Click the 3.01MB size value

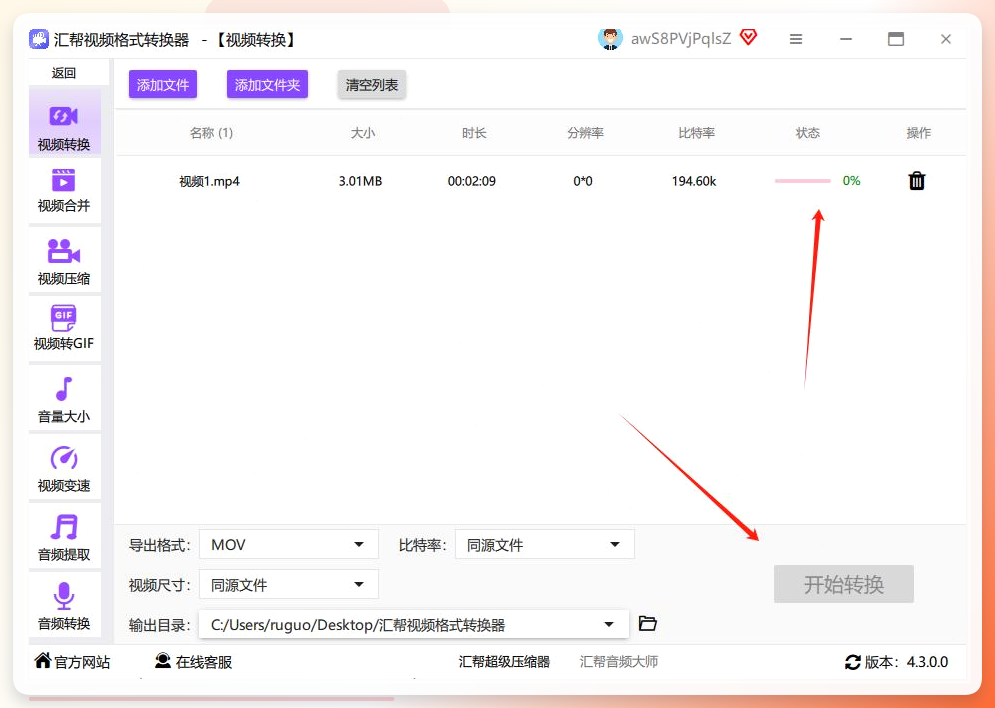pyautogui.click(x=360, y=181)
